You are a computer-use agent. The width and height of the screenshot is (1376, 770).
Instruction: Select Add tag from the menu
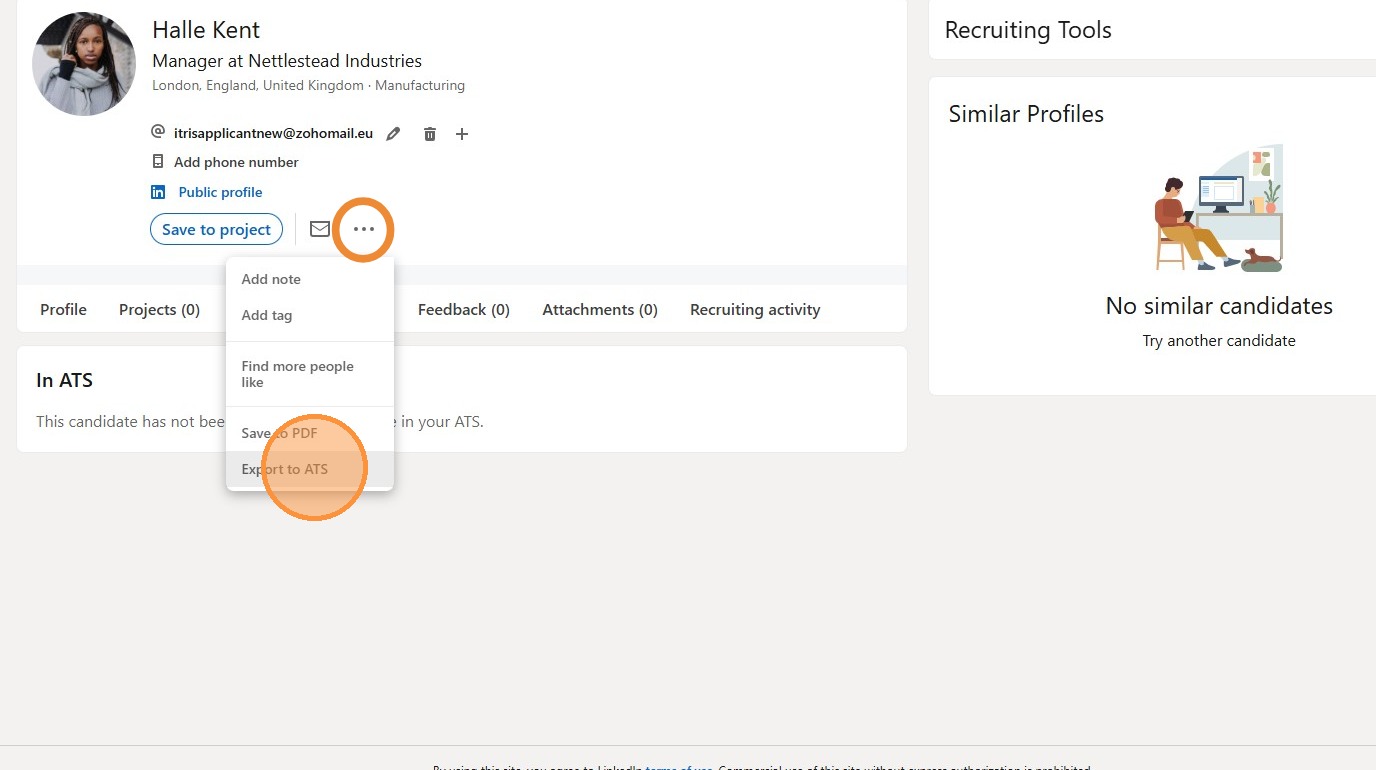click(x=267, y=315)
